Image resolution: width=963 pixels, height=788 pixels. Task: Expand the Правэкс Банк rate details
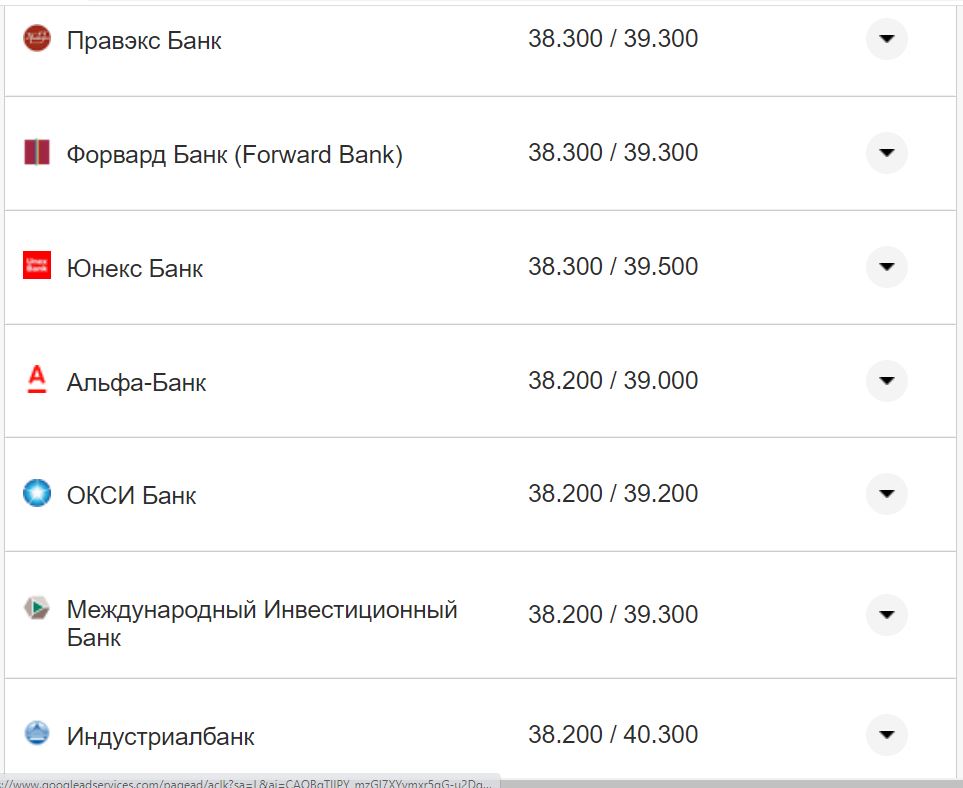coord(886,40)
